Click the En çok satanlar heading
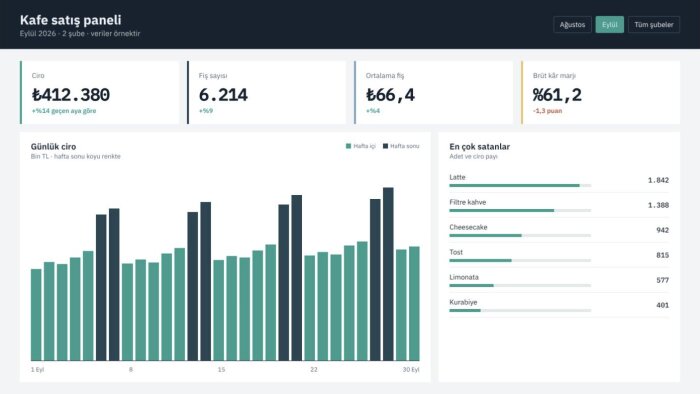700x394 pixels. (x=479, y=146)
